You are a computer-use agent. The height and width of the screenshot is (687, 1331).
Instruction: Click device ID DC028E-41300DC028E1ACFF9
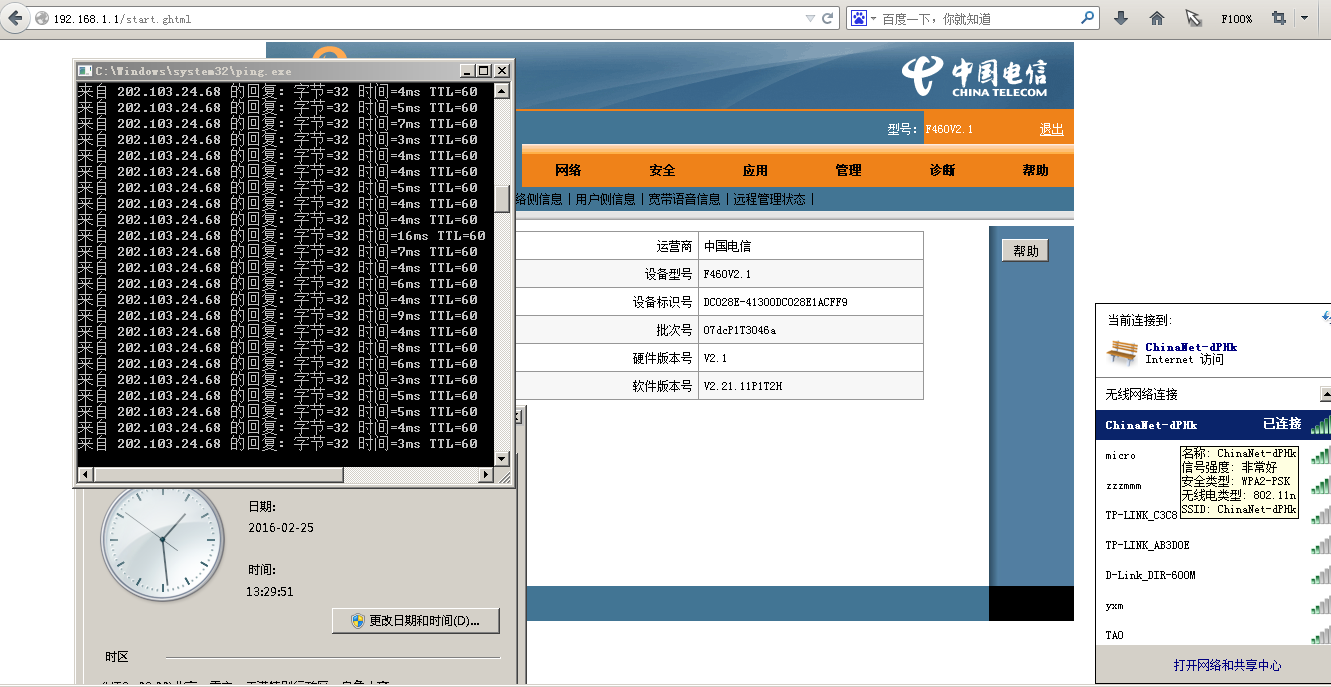coord(775,302)
